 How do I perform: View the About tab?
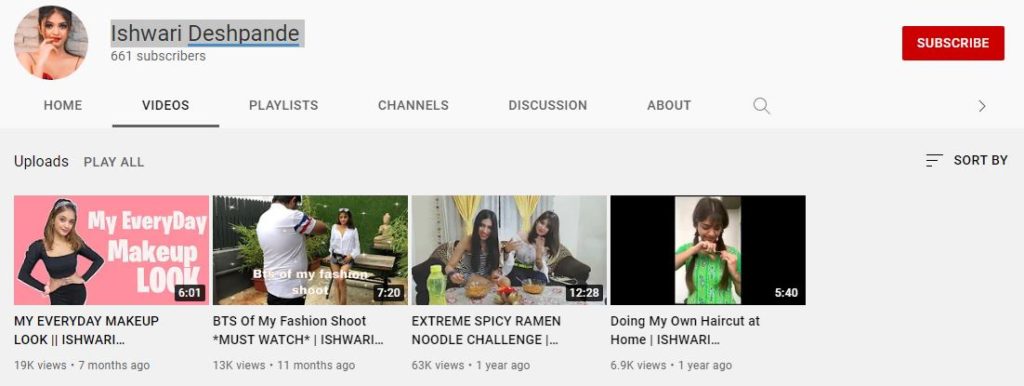point(669,105)
